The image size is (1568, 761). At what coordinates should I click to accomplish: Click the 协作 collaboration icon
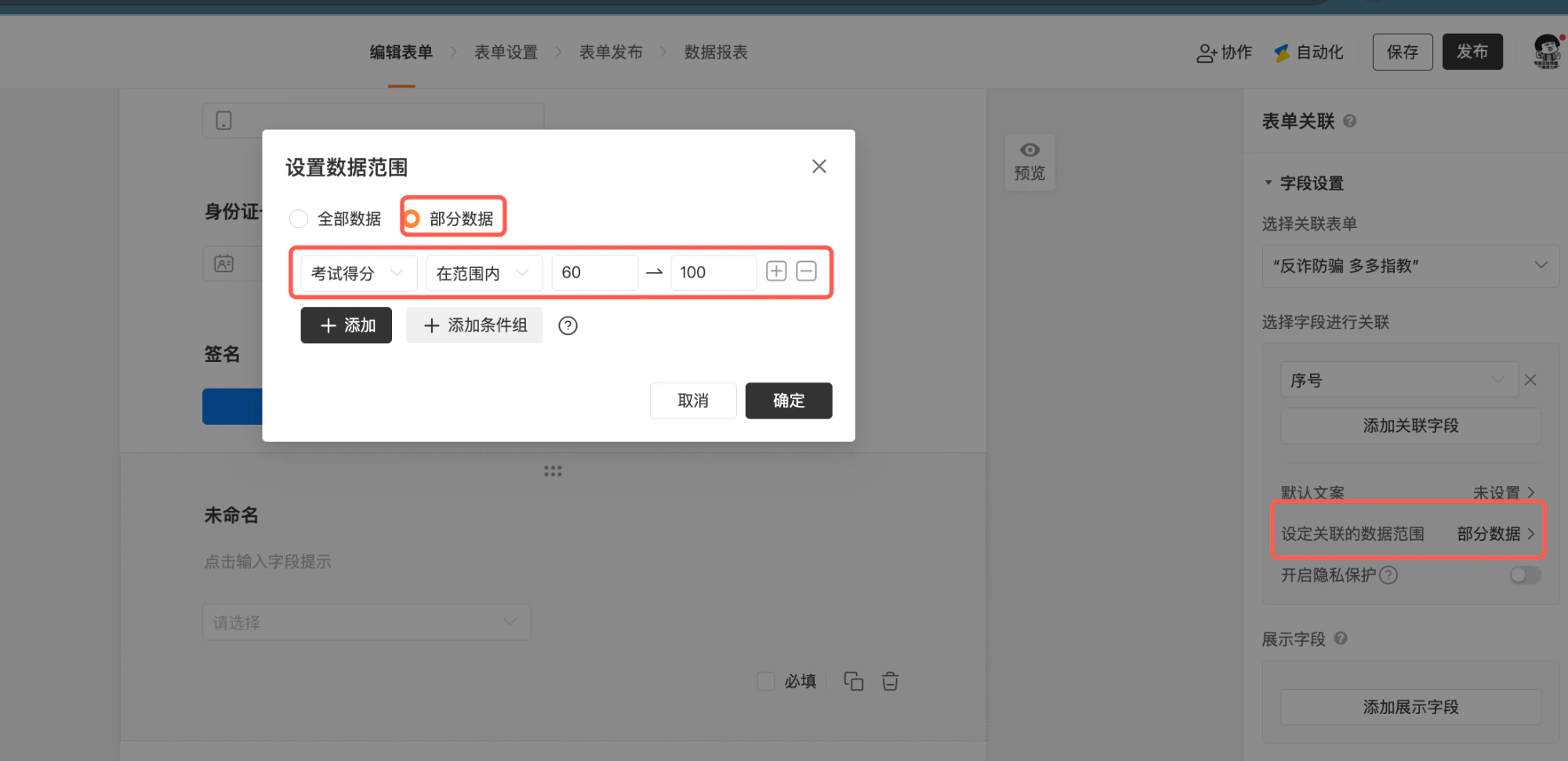click(x=1206, y=53)
